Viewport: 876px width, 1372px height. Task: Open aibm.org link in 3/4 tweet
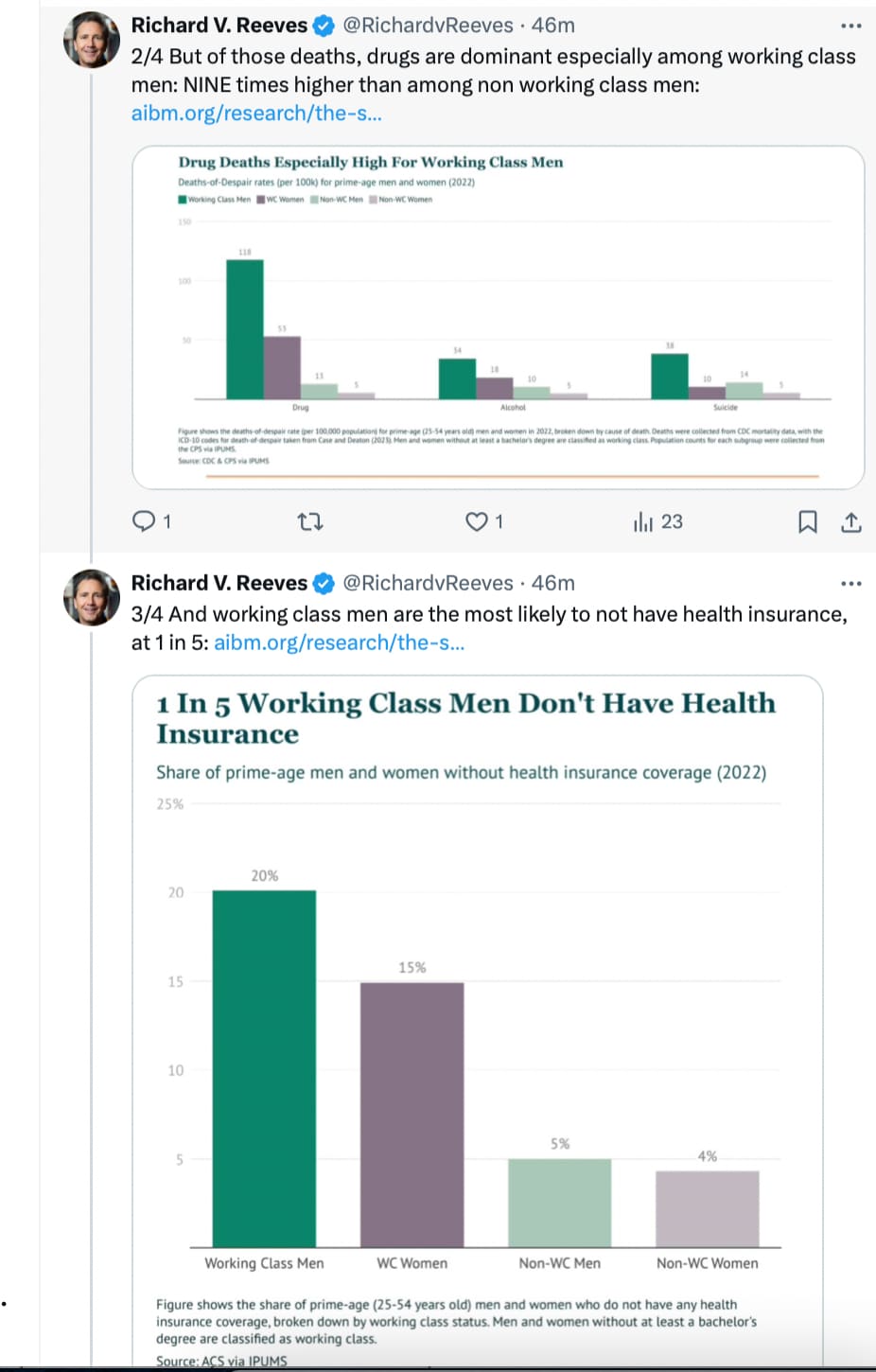click(x=340, y=642)
